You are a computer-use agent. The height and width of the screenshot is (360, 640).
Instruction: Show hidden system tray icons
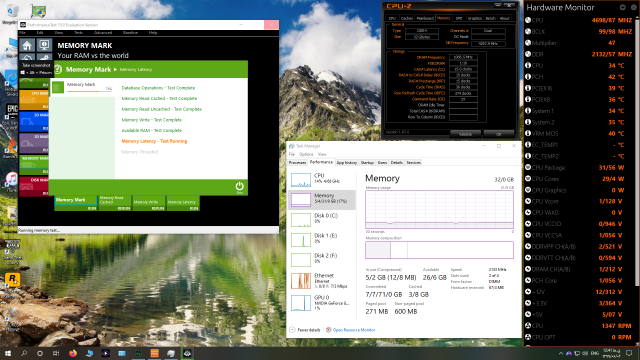click(x=561, y=353)
